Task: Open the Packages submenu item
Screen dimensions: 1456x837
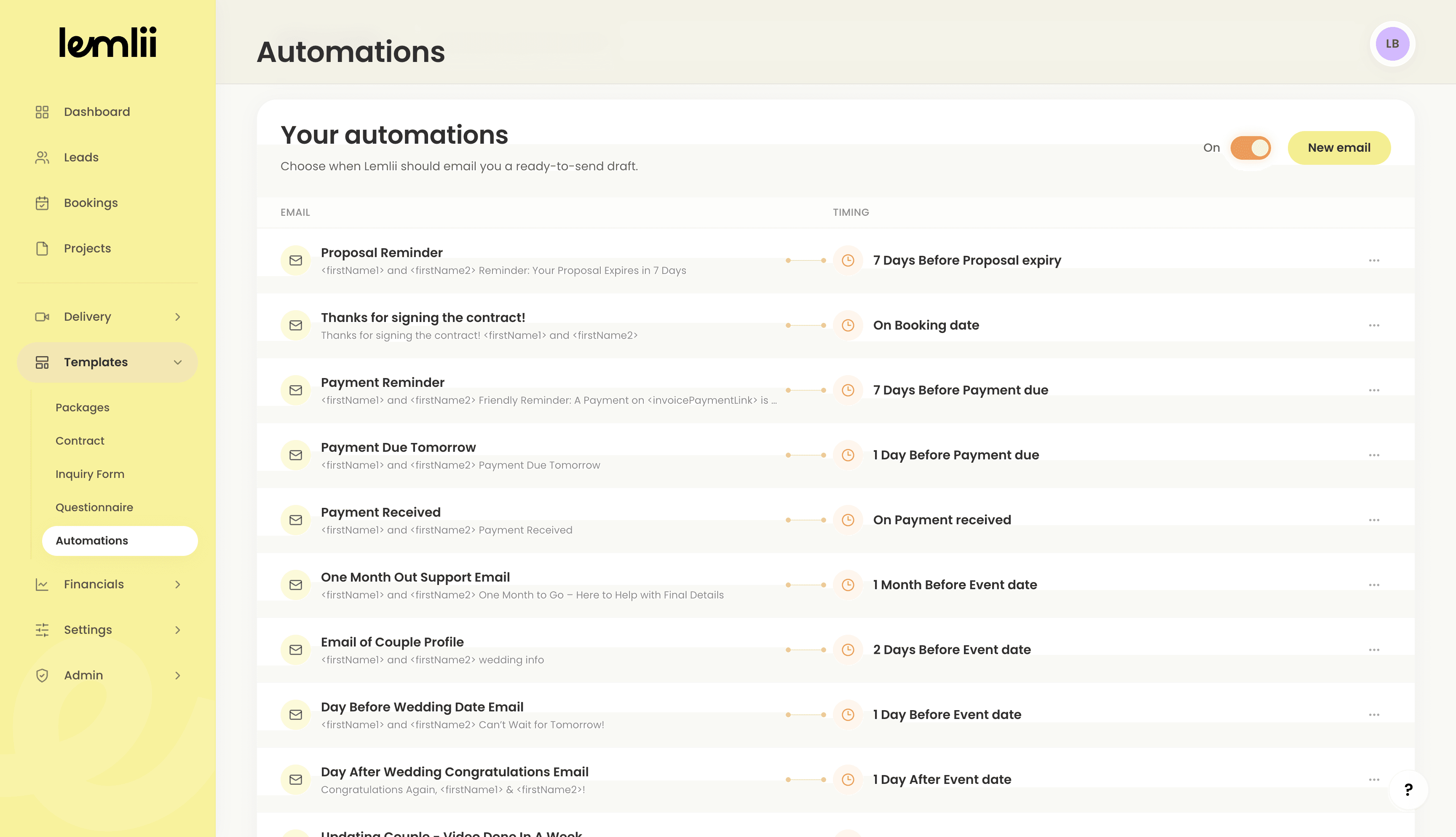Action: [82, 408]
